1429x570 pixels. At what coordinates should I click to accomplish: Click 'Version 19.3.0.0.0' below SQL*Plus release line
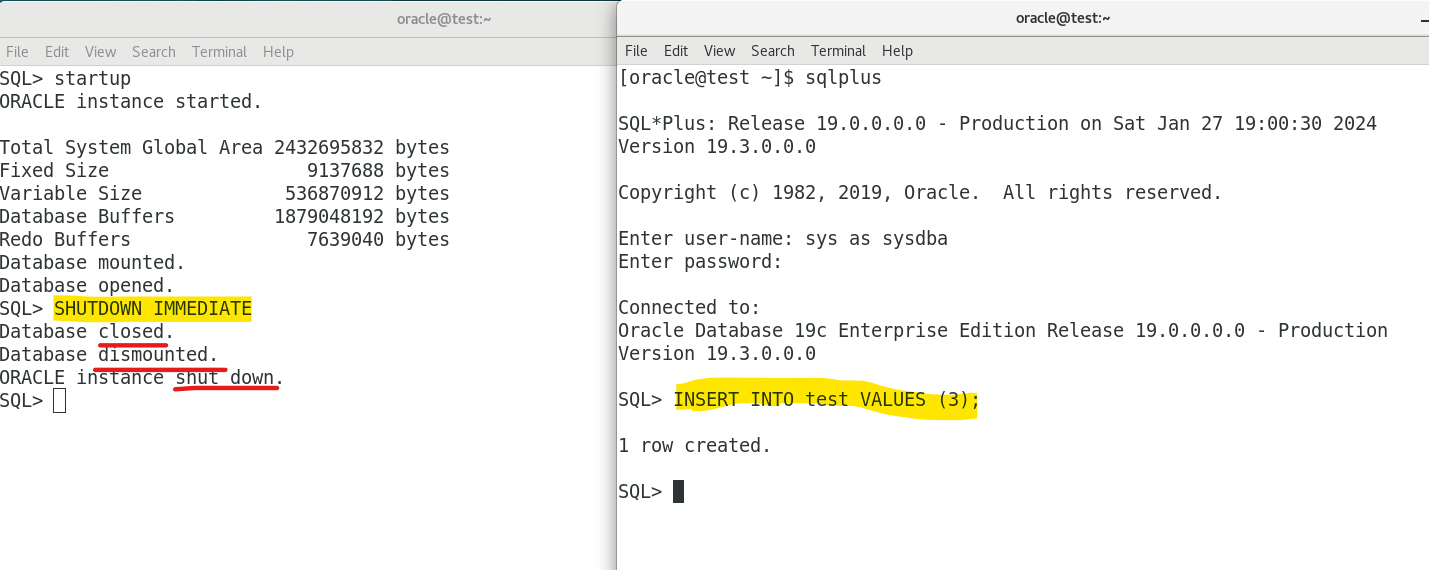click(x=717, y=146)
